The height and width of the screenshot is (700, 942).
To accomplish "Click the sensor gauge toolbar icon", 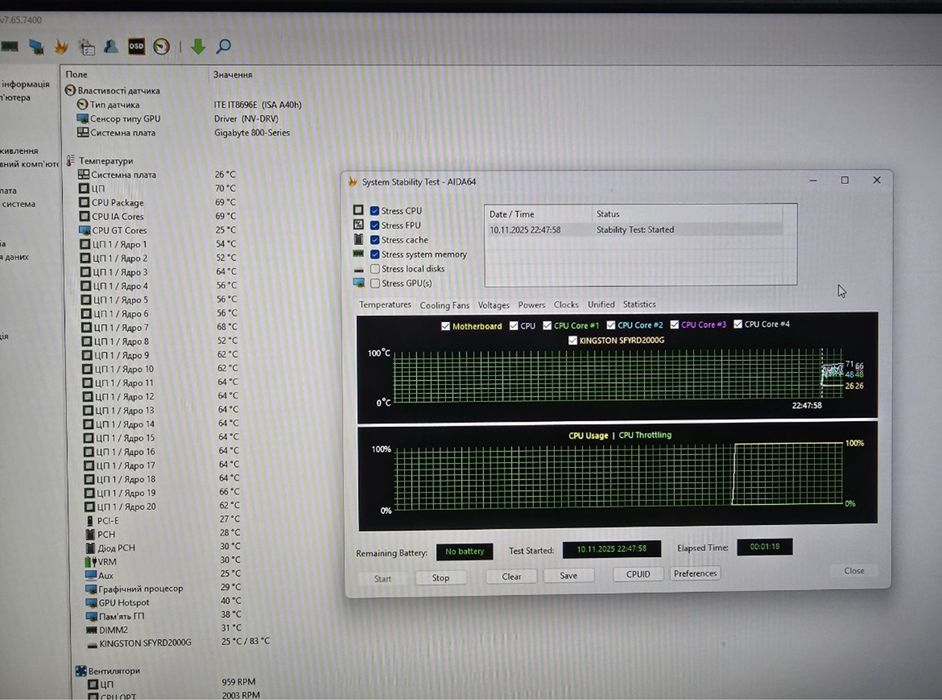I will point(161,46).
